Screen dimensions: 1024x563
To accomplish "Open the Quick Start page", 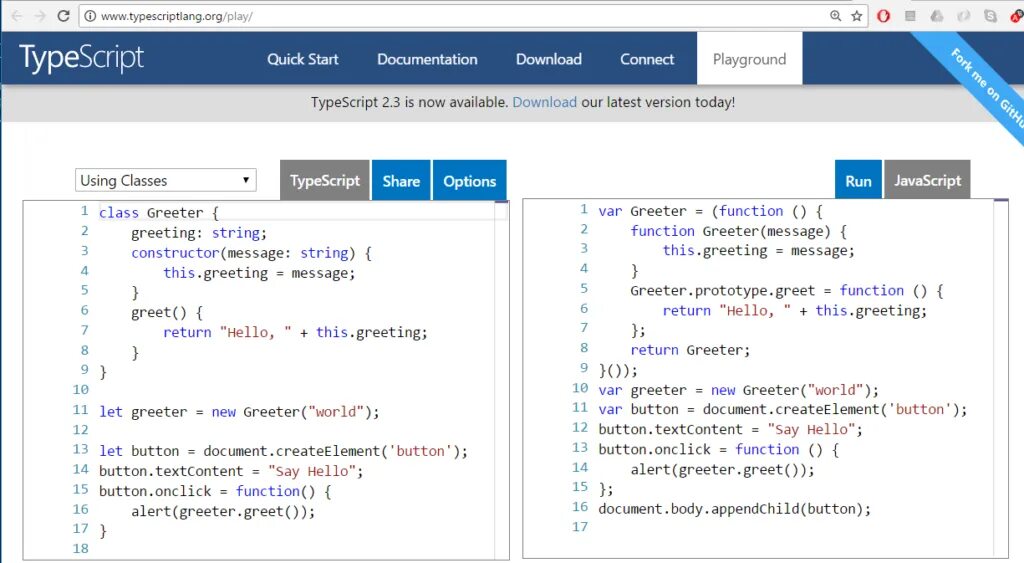I will pos(302,59).
